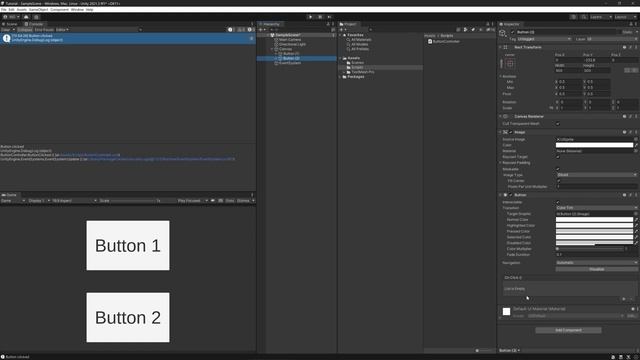Click the Add Component button
640x360 pixels.
pos(568,330)
